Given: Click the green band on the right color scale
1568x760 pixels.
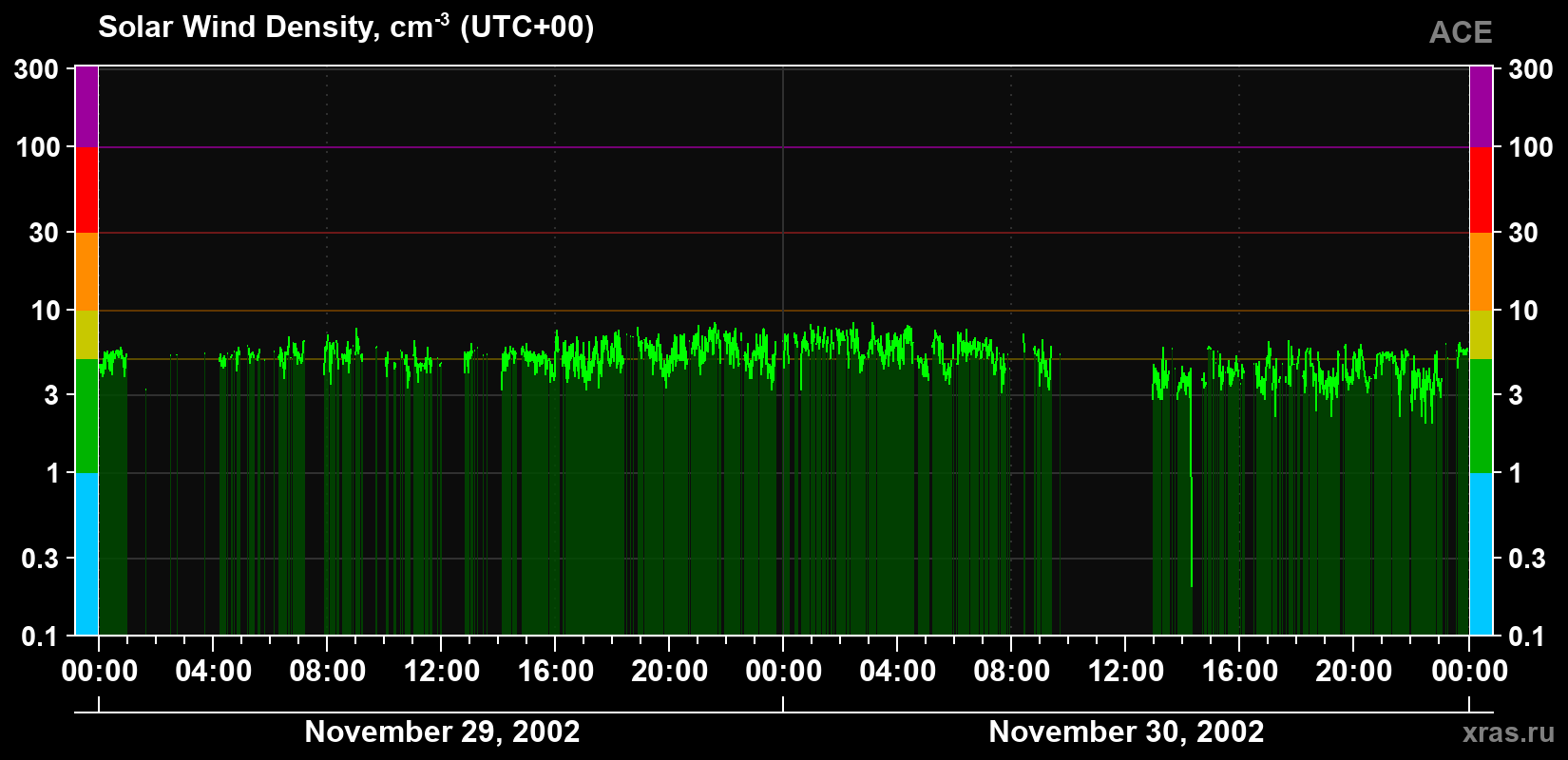Looking at the screenshot, I should pyautogui.click(x=1481, y=416).
